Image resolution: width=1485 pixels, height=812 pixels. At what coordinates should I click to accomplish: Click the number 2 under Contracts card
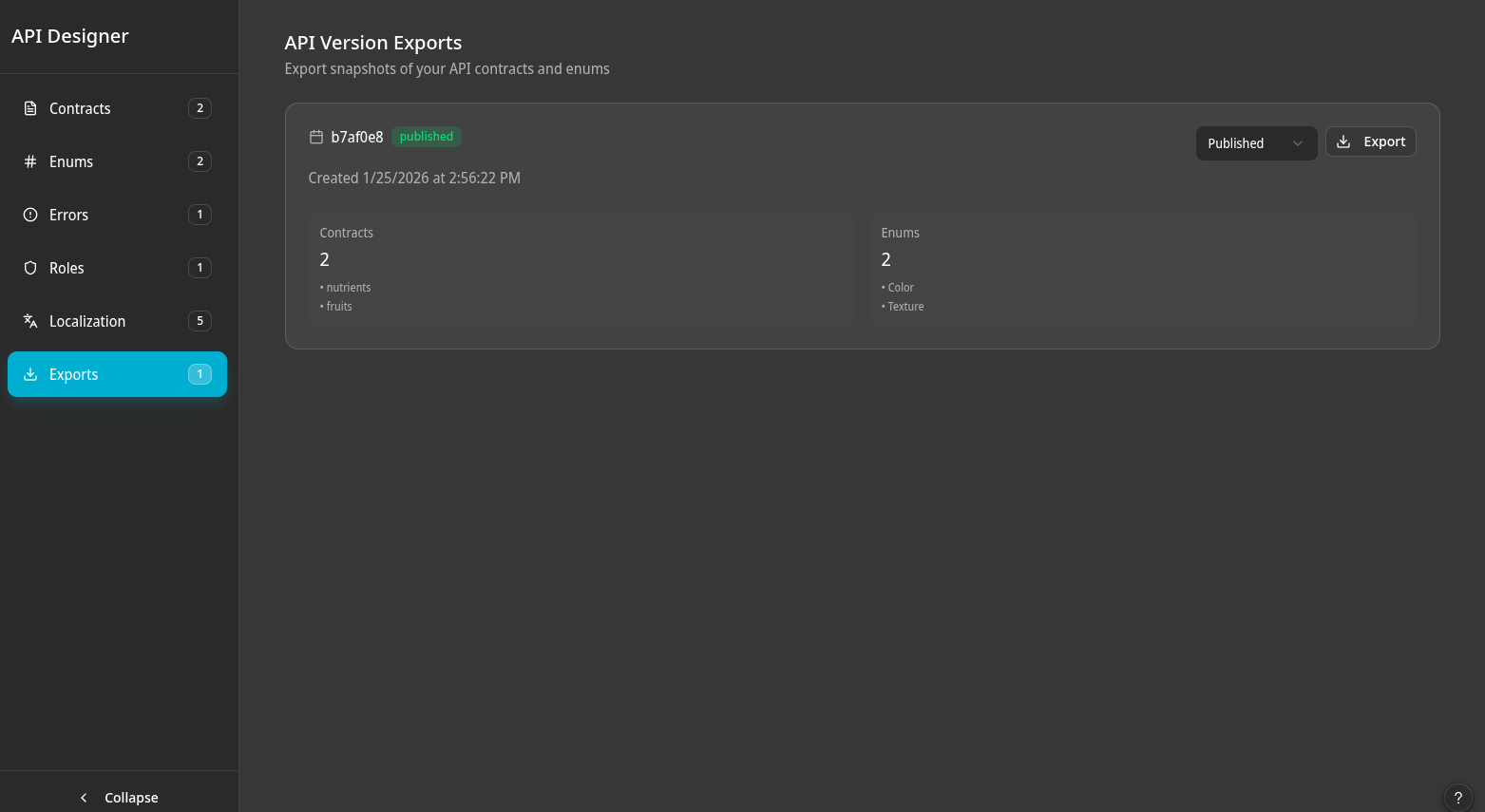[325, 259]
